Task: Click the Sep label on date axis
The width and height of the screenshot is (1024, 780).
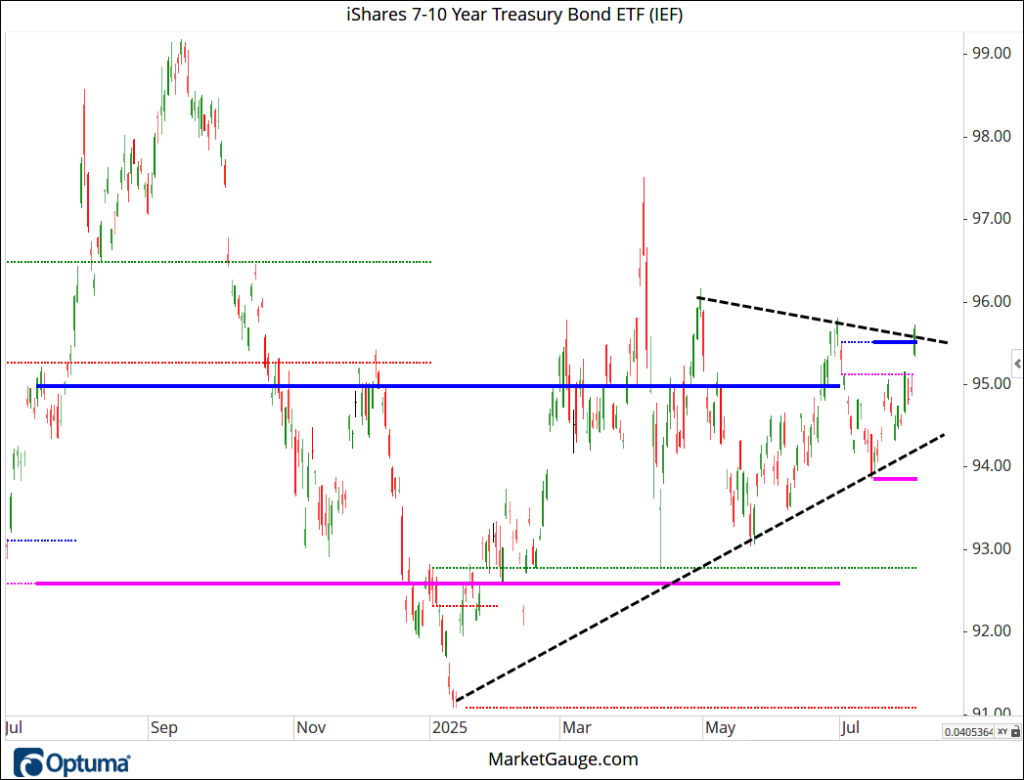Action: [163, 727]
